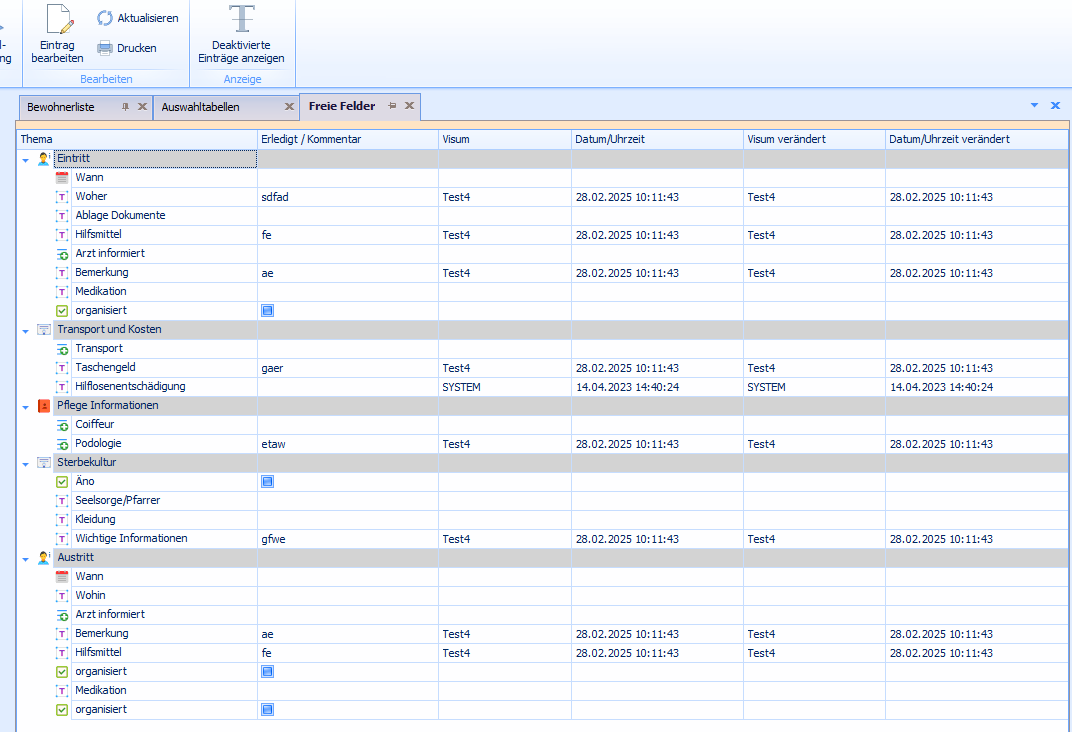The height and width of the screenshot is (732, 1072).
Task: Toggle the organisiert checkbox under Eintritt
Action: (267, 311)
